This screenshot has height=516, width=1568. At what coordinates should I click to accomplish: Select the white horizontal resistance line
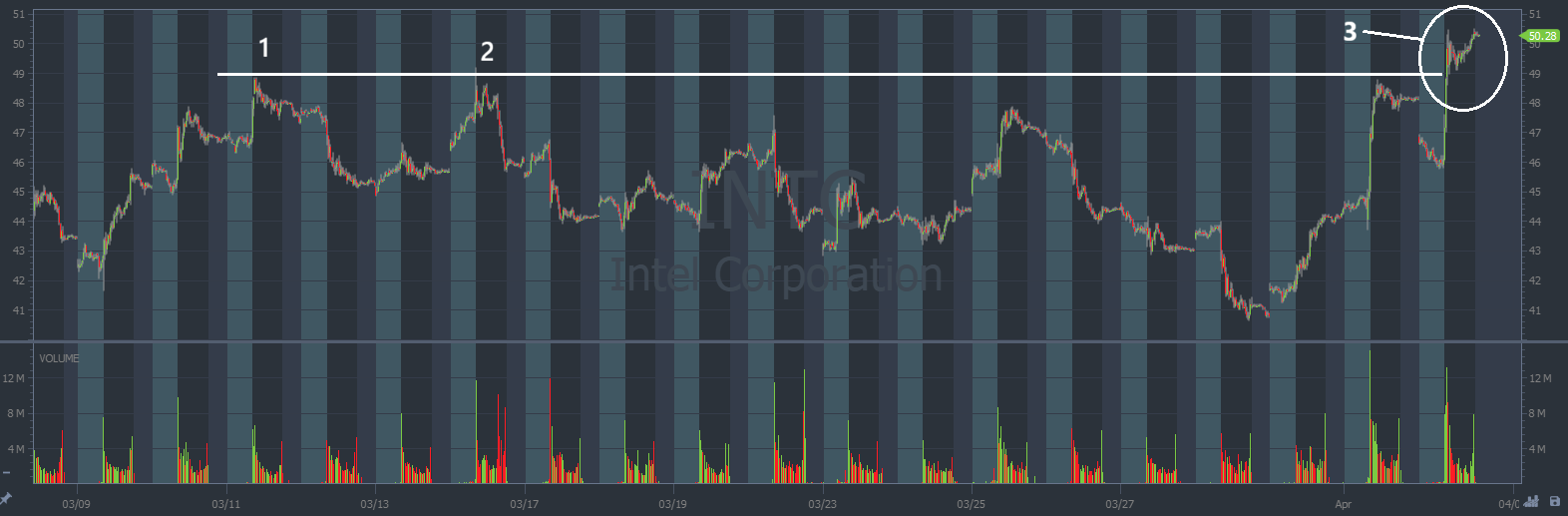(x=798, y=74)
